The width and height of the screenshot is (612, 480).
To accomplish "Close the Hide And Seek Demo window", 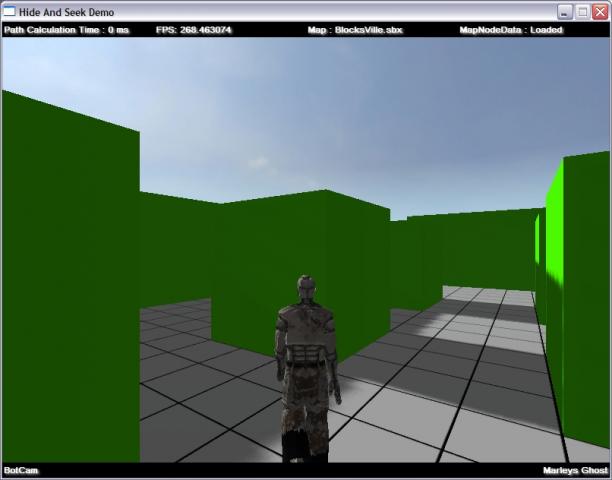I will (600, 12).
